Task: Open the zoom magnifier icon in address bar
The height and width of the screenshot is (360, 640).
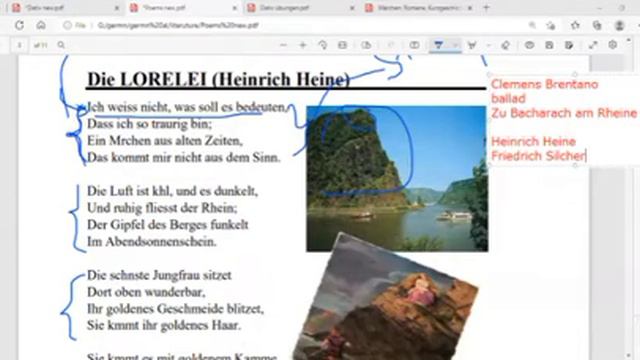Action: coord(532,25)
